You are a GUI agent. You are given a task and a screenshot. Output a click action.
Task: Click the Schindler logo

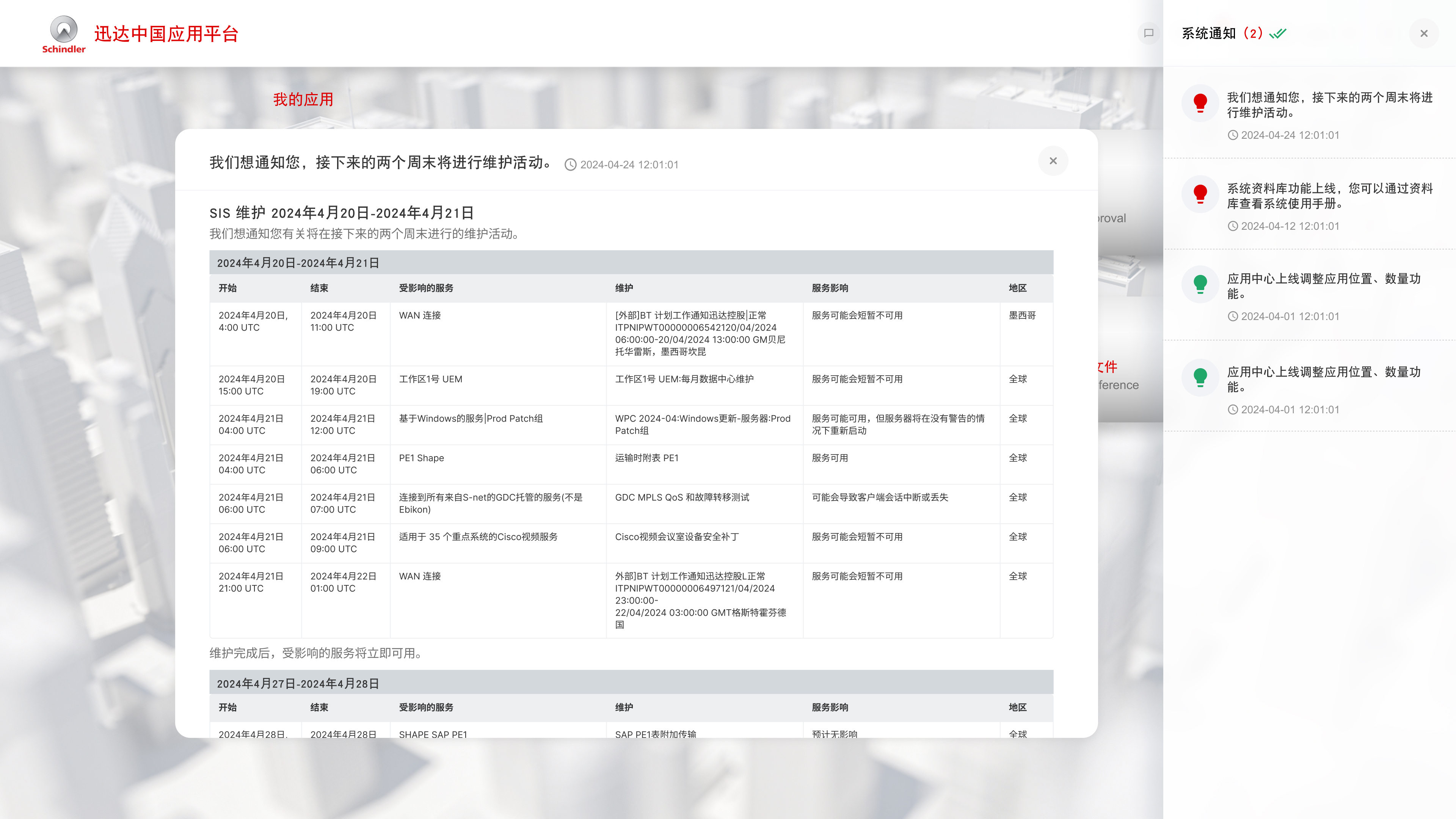64,35
